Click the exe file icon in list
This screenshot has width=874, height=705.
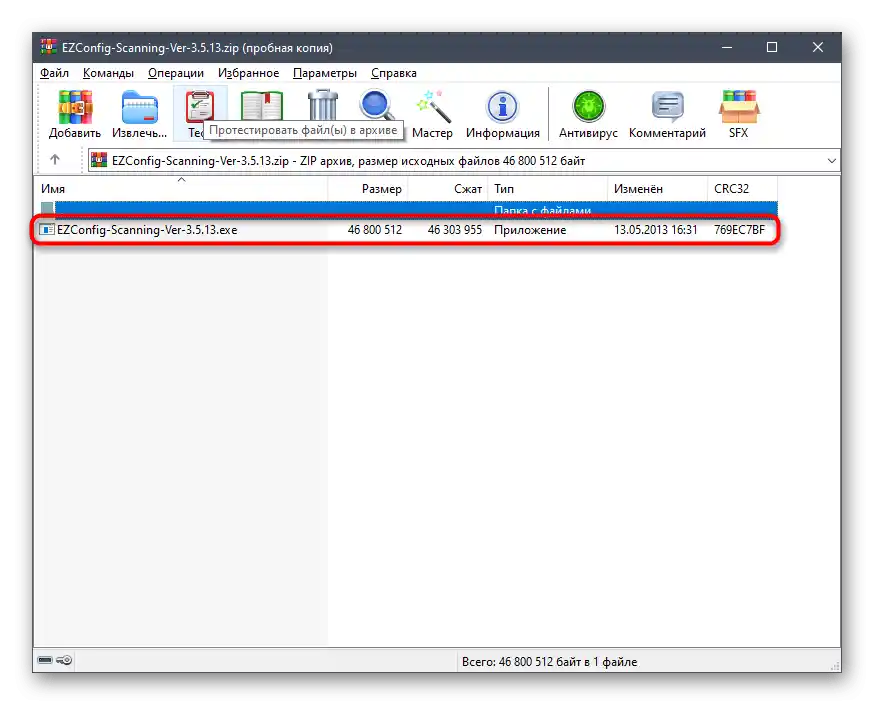47,230
